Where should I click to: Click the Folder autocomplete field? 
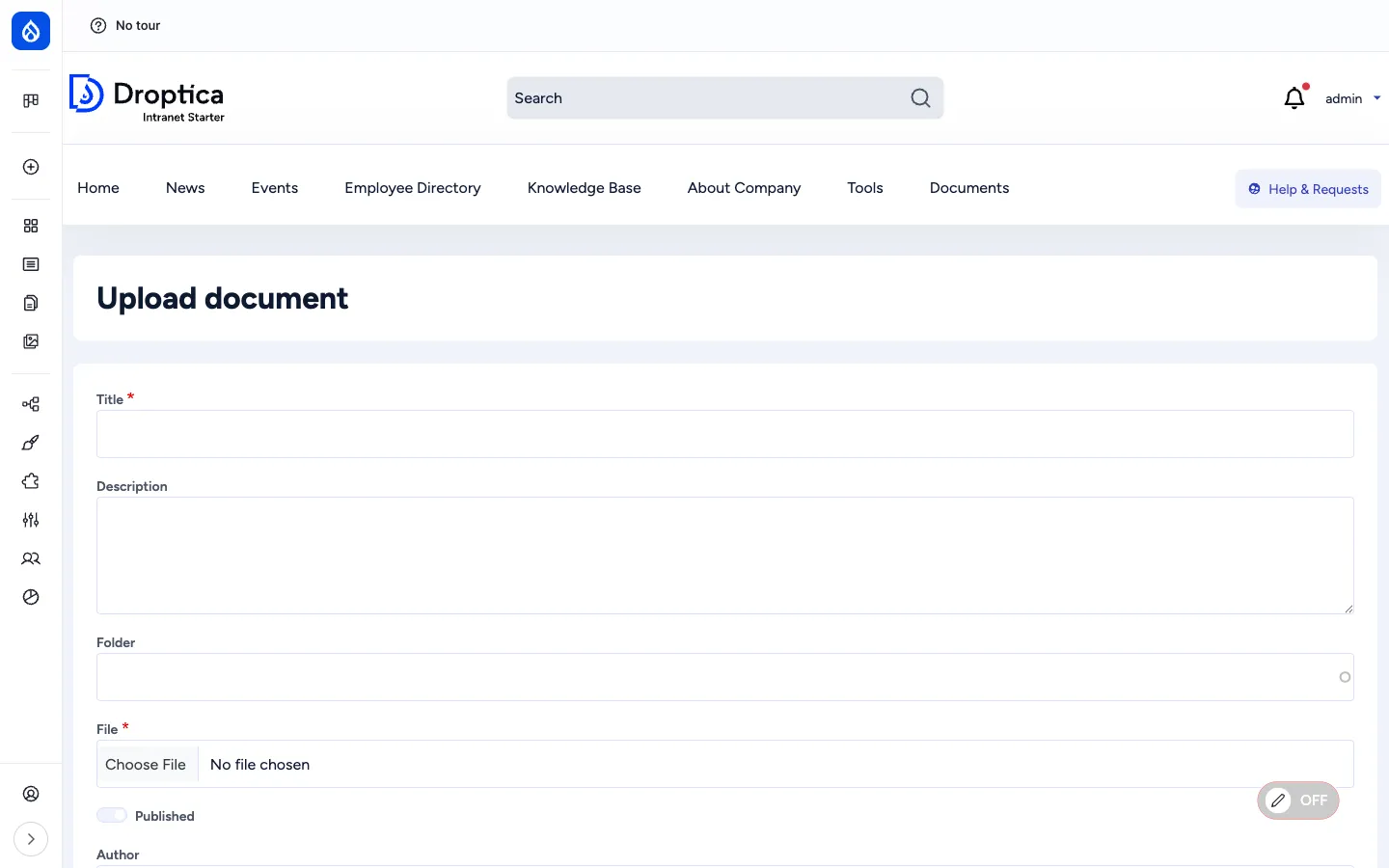point(725,677)
